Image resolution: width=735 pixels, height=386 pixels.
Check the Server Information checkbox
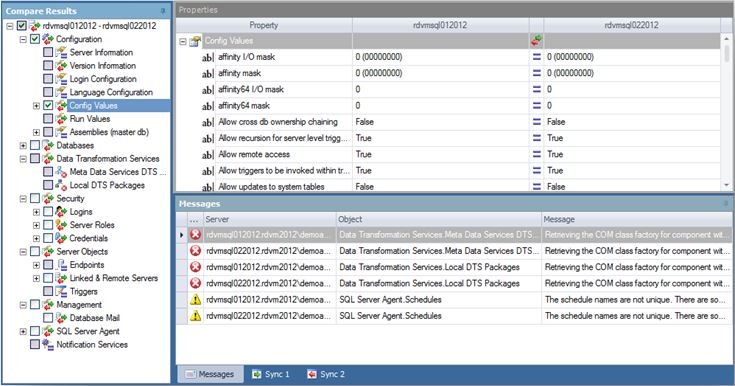(x=48, y=52)
